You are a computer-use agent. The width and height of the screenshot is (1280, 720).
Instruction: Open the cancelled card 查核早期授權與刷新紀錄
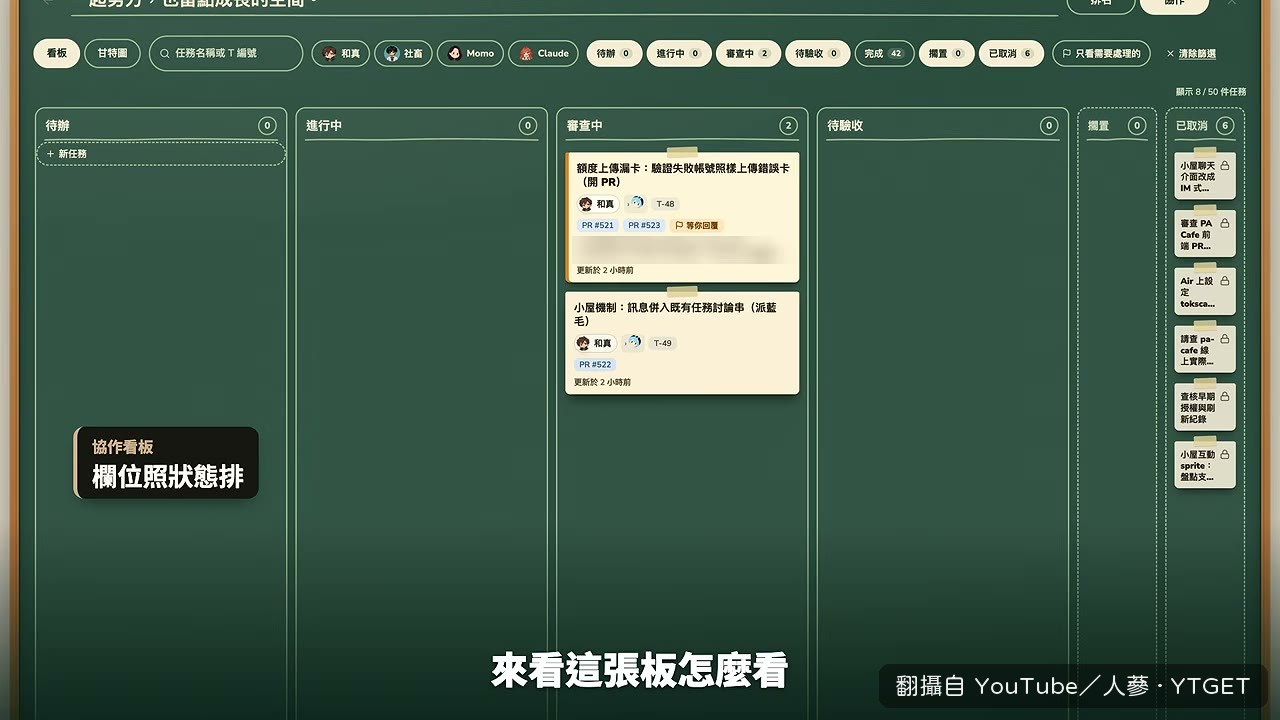click(x=1205, y=407)
